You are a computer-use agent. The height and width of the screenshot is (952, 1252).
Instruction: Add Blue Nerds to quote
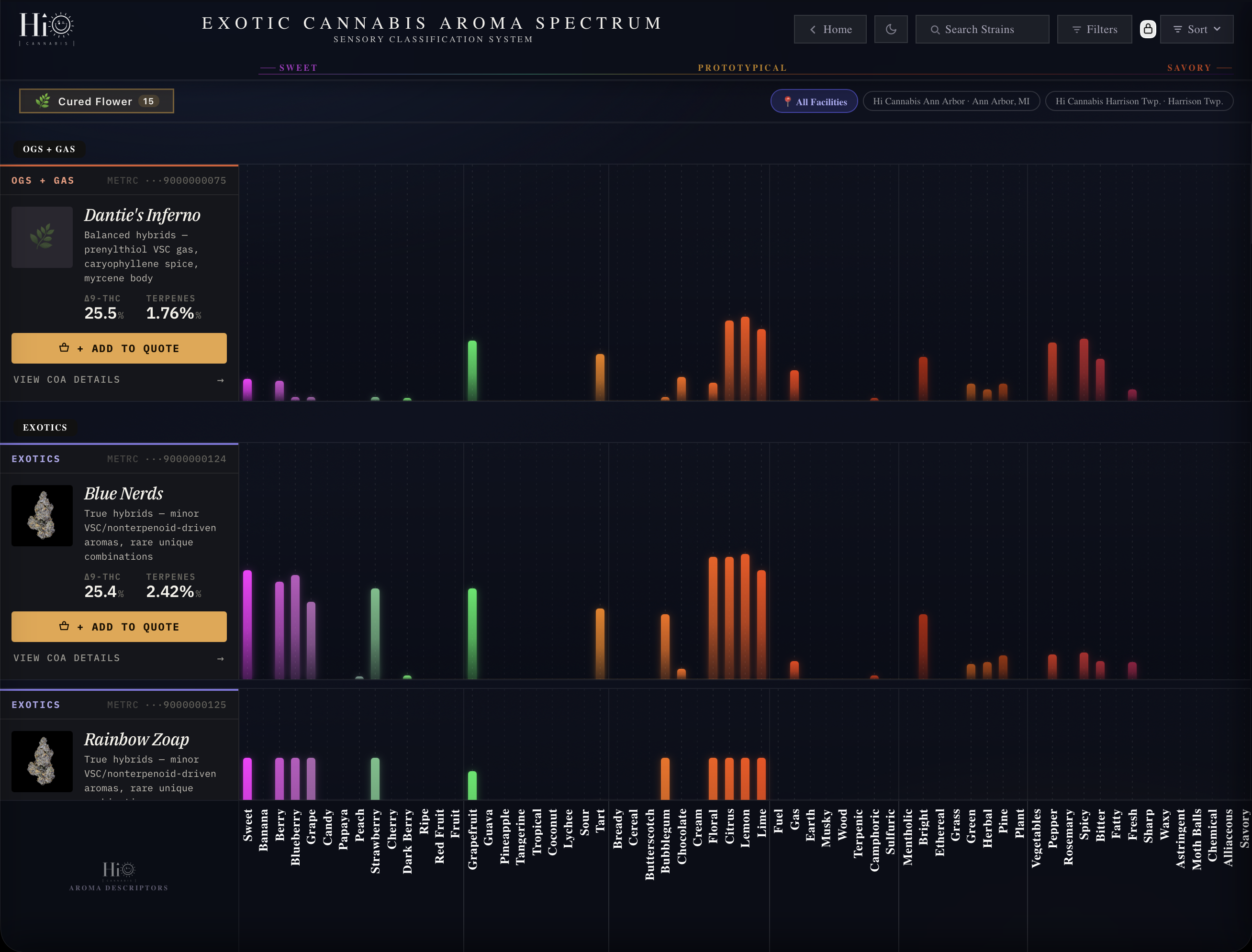(119, 627)
